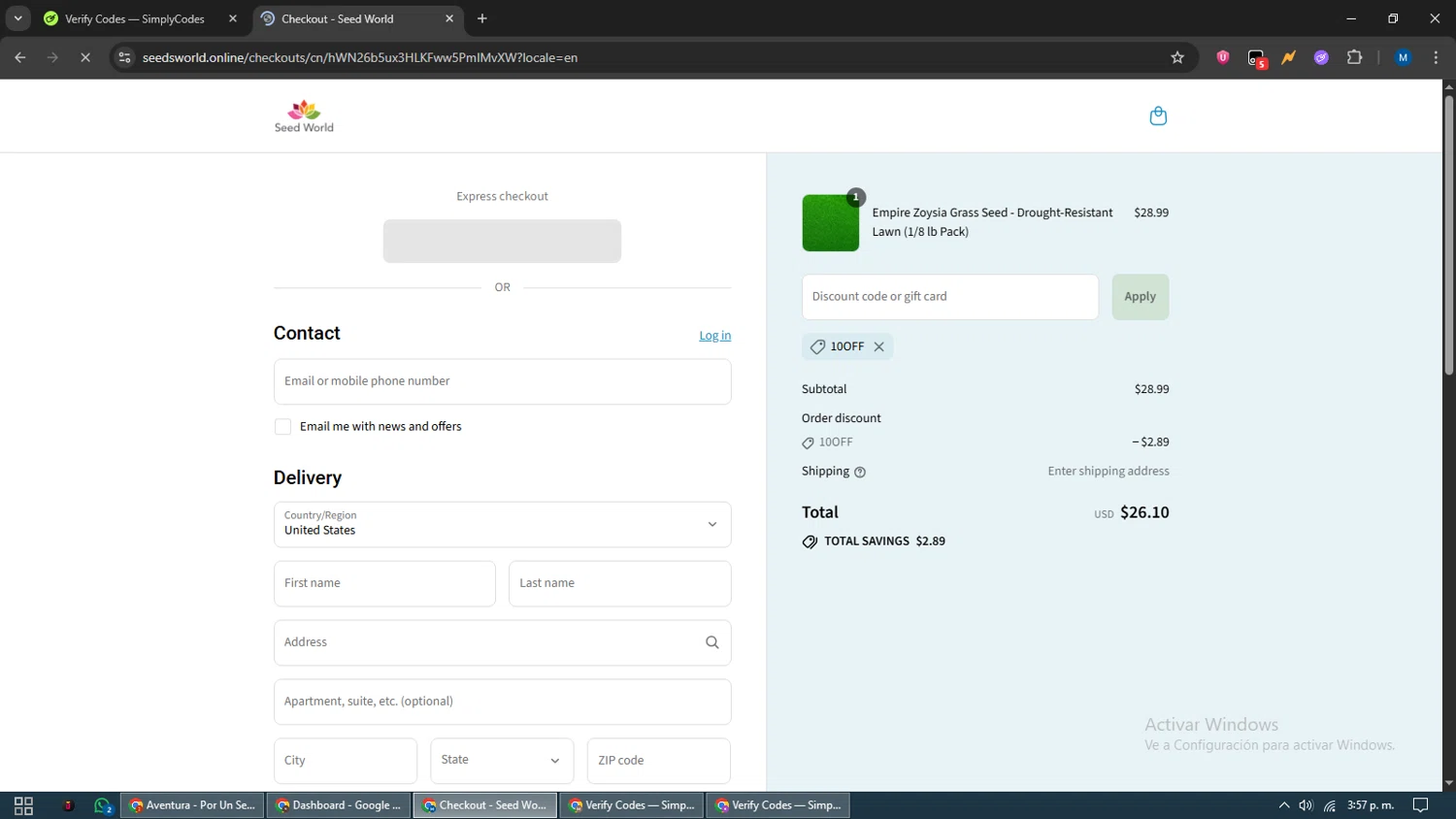Expand the State dropdown
The image size is (1456, 819).
coord(502,761)
